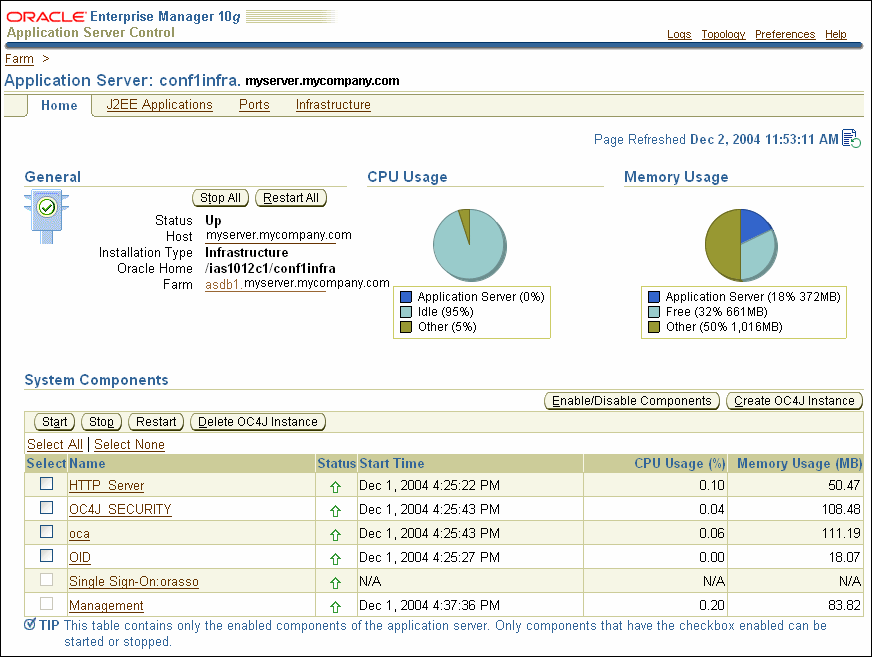Image resolution: width=872 pixels, height=657 pixels.
Task: Click the CPU Idle legend swatch
Action: (x=406, y=312)
